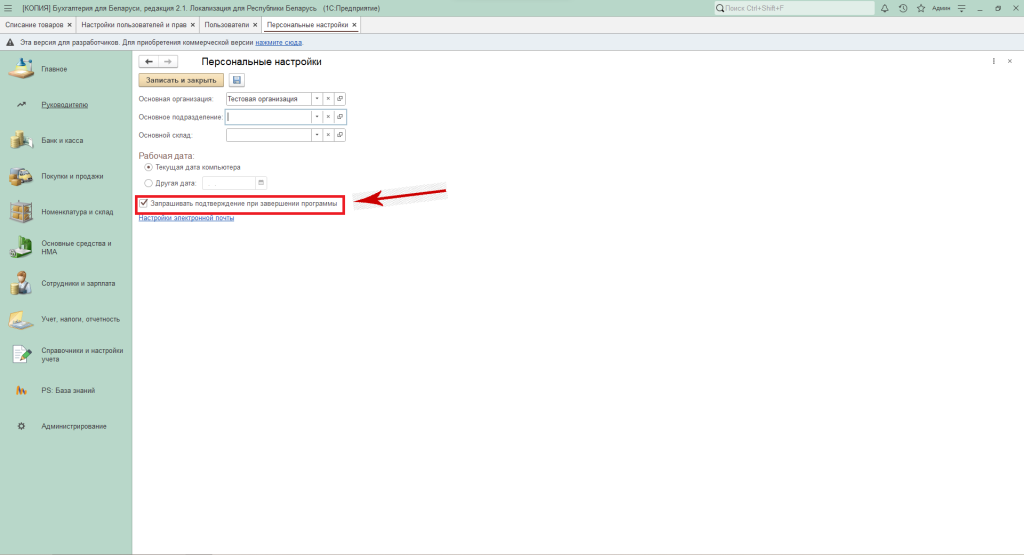Click the back arrow navigation button
The width and height of the screenshot is (1024, 555).
(149, 62)
